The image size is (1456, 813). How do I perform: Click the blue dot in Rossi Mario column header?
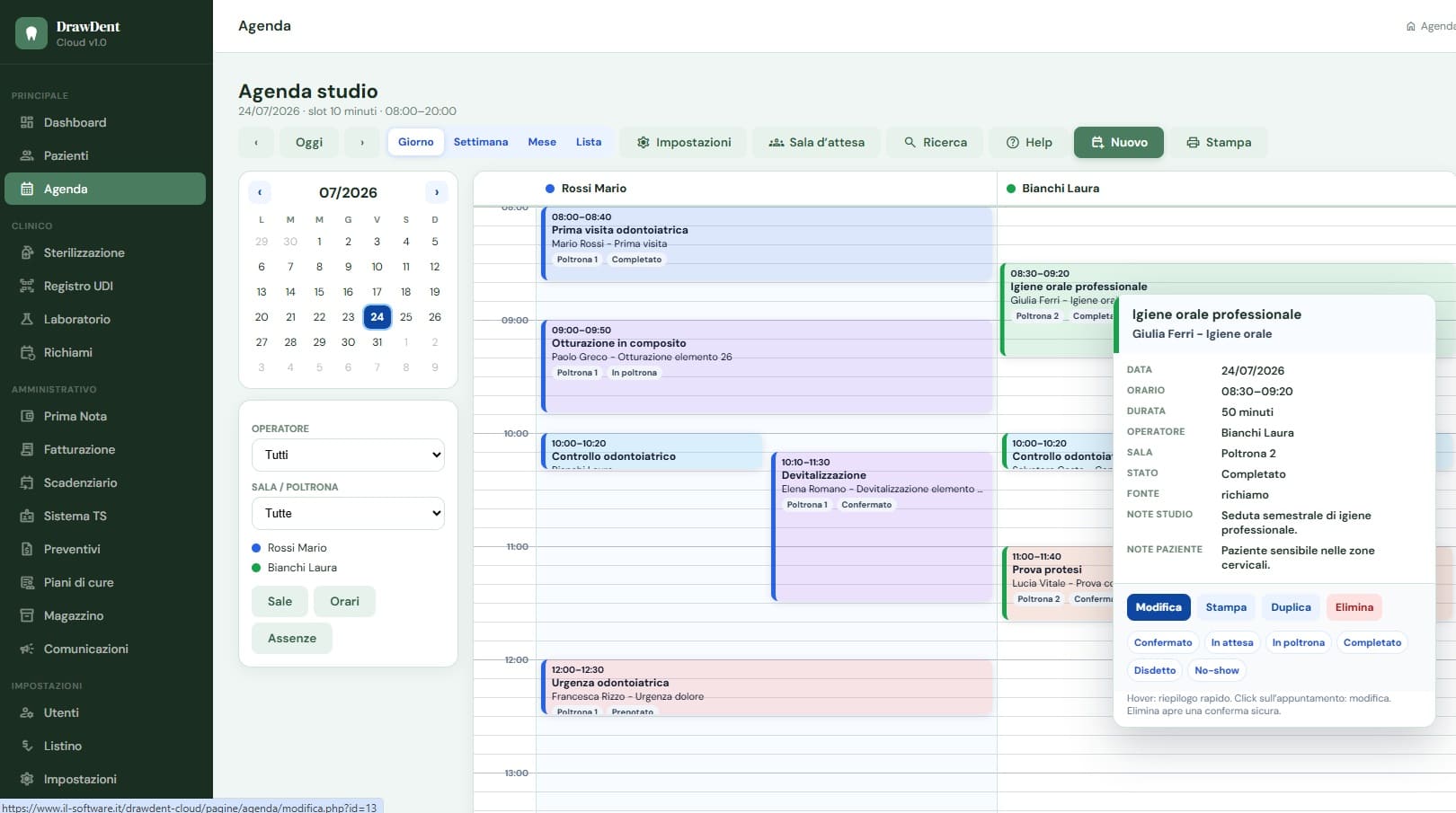(550, 189)
